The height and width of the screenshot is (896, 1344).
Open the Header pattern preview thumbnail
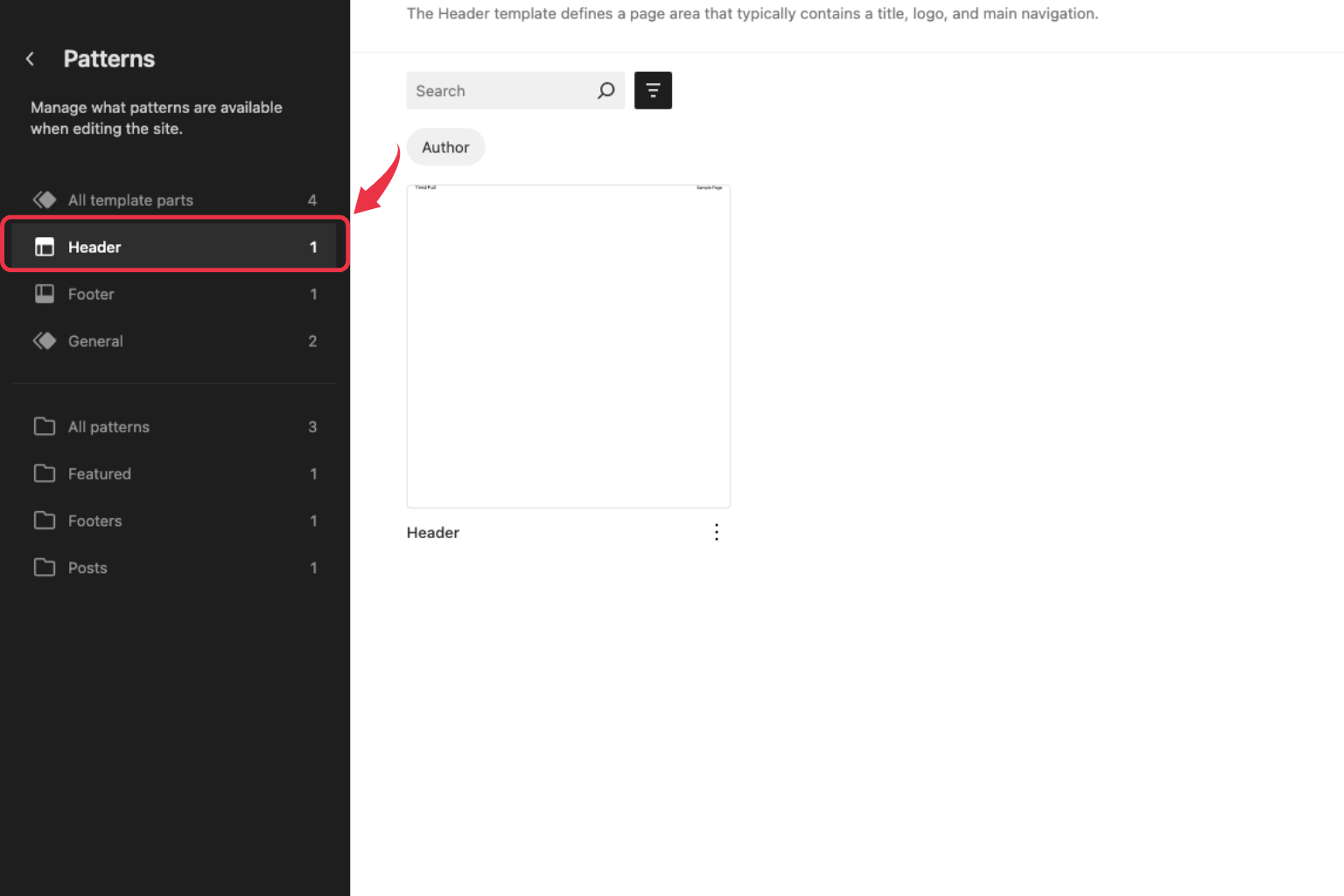tap(568, 345)
